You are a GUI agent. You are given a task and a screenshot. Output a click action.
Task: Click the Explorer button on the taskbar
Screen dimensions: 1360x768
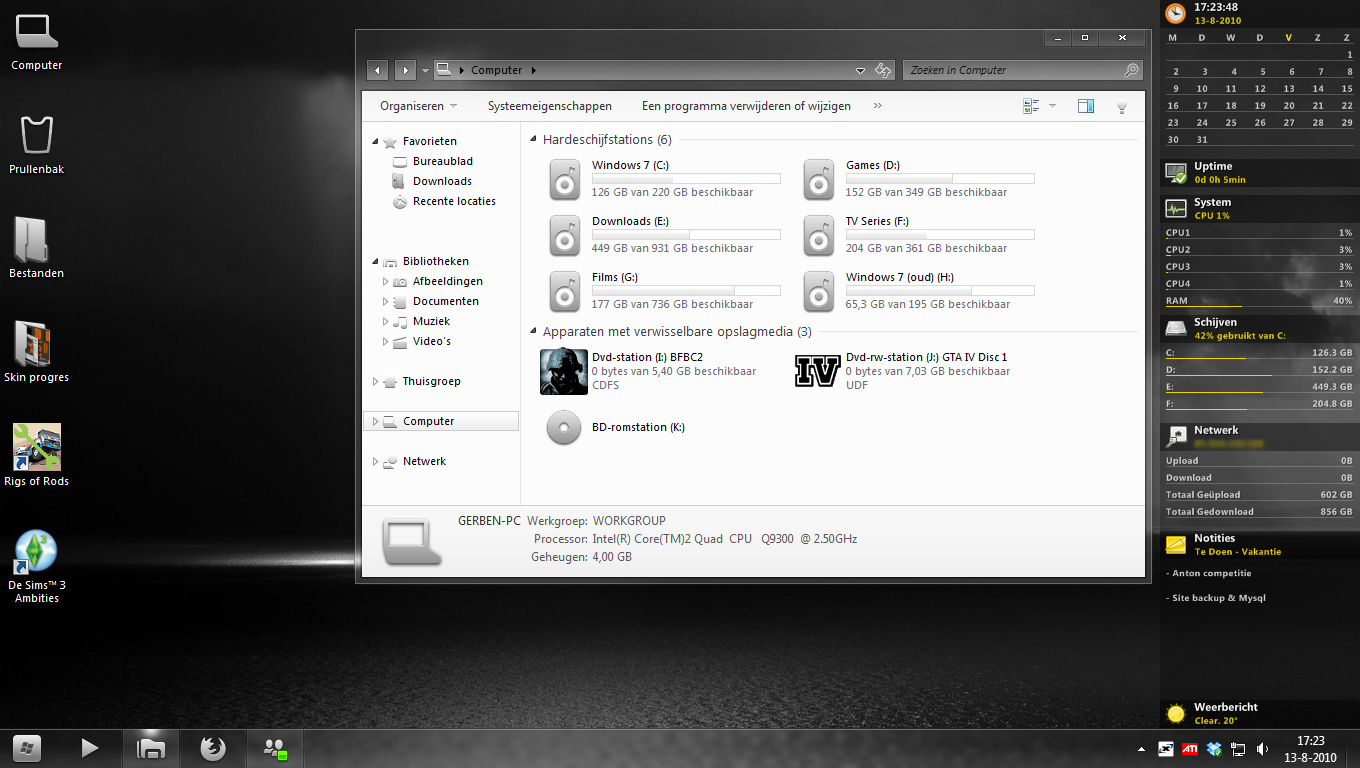[151, 748]
